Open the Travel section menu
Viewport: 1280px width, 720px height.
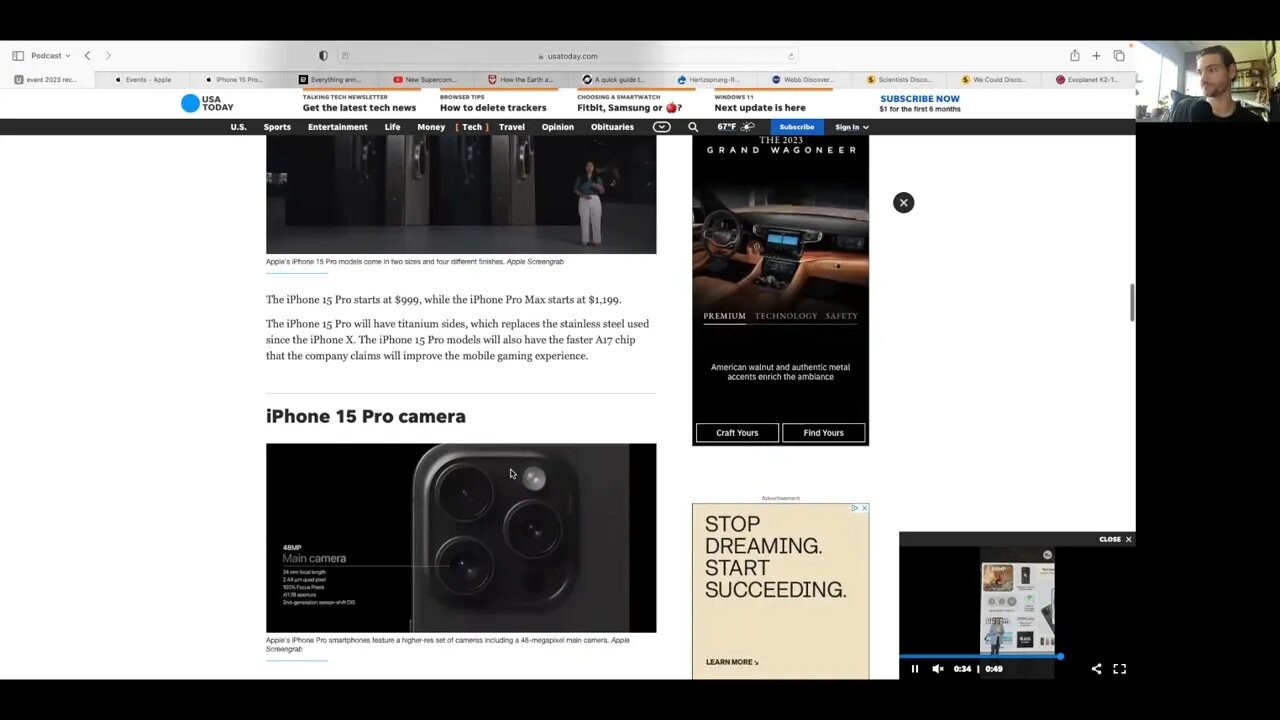[512, 127]
